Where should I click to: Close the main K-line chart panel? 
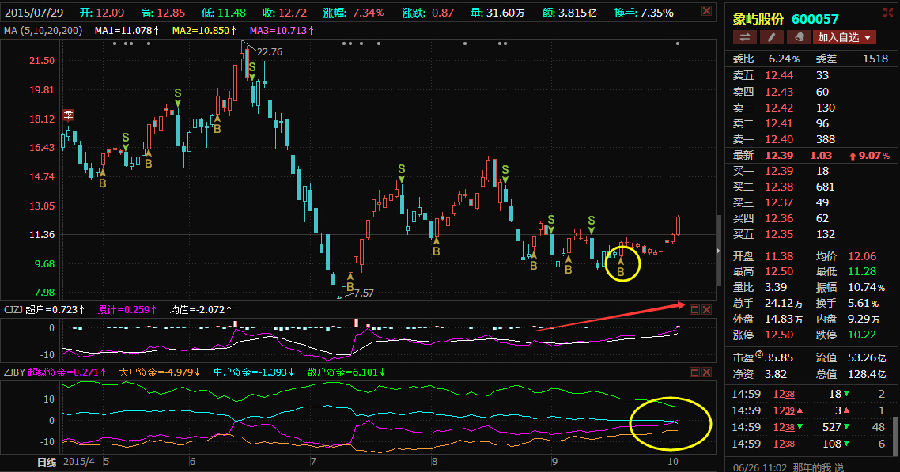(707, 11)
